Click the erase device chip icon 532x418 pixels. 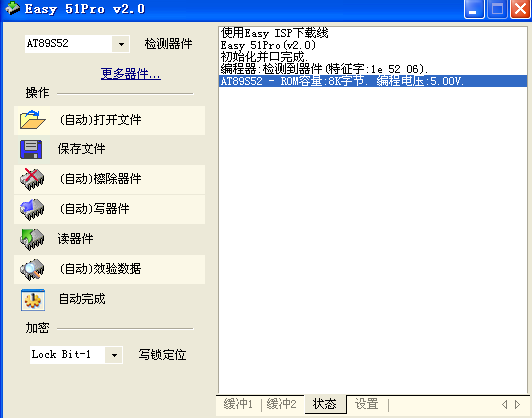click(x=32, y=179)
